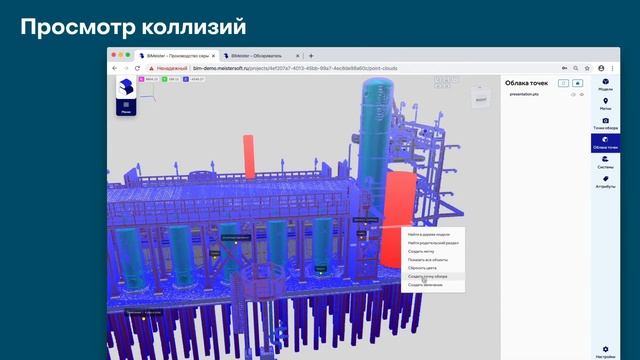Image resolution: width=640 pixels, height=360 pixels.
Task: Reload the page
Action: (137, 68)
